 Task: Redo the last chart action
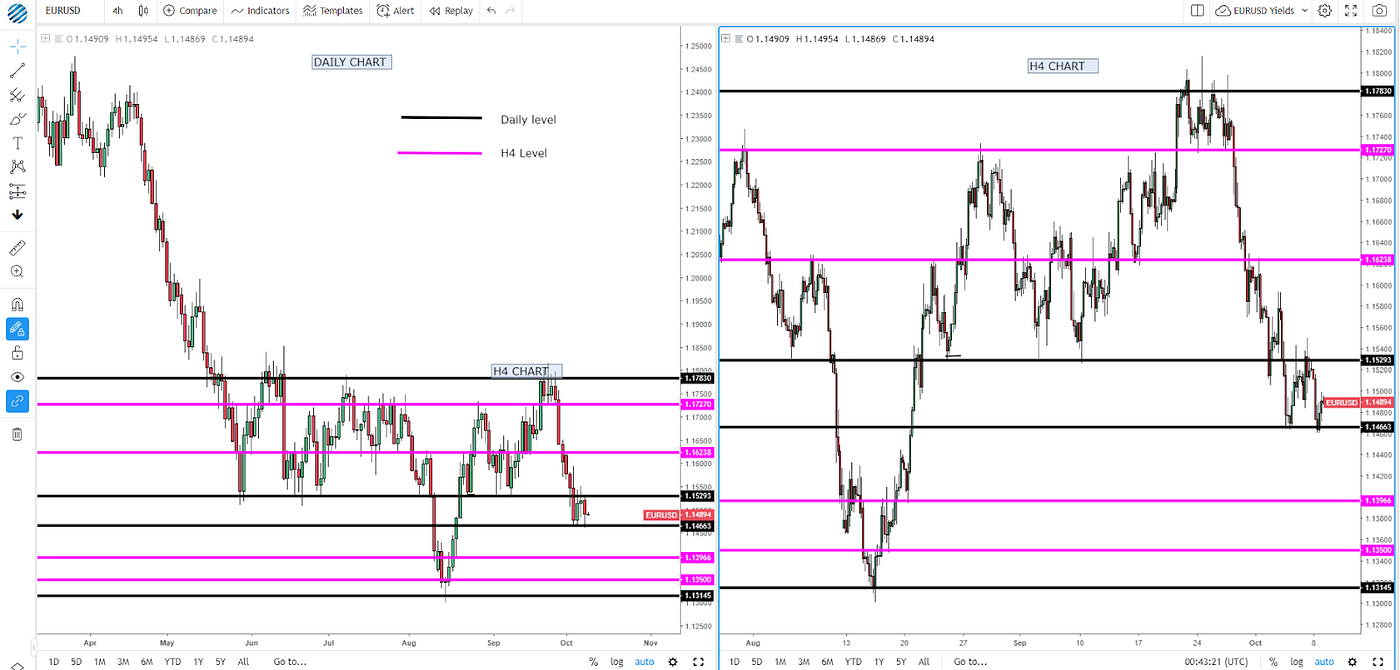pos(511,11)
